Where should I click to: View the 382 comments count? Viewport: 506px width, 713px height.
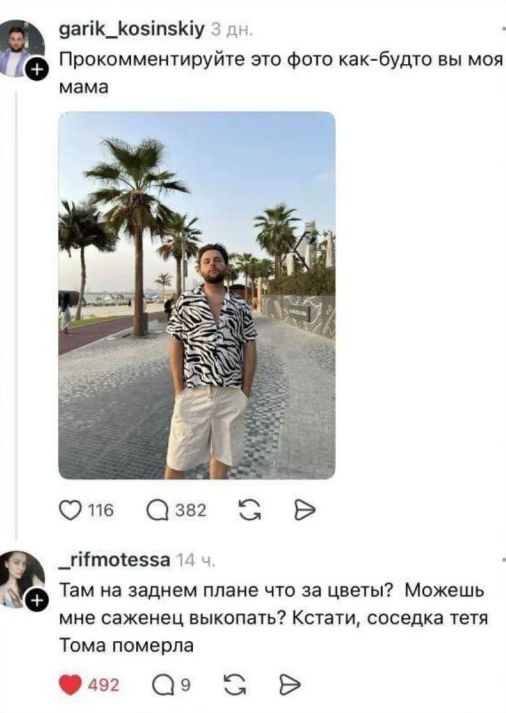pos(191,510)
